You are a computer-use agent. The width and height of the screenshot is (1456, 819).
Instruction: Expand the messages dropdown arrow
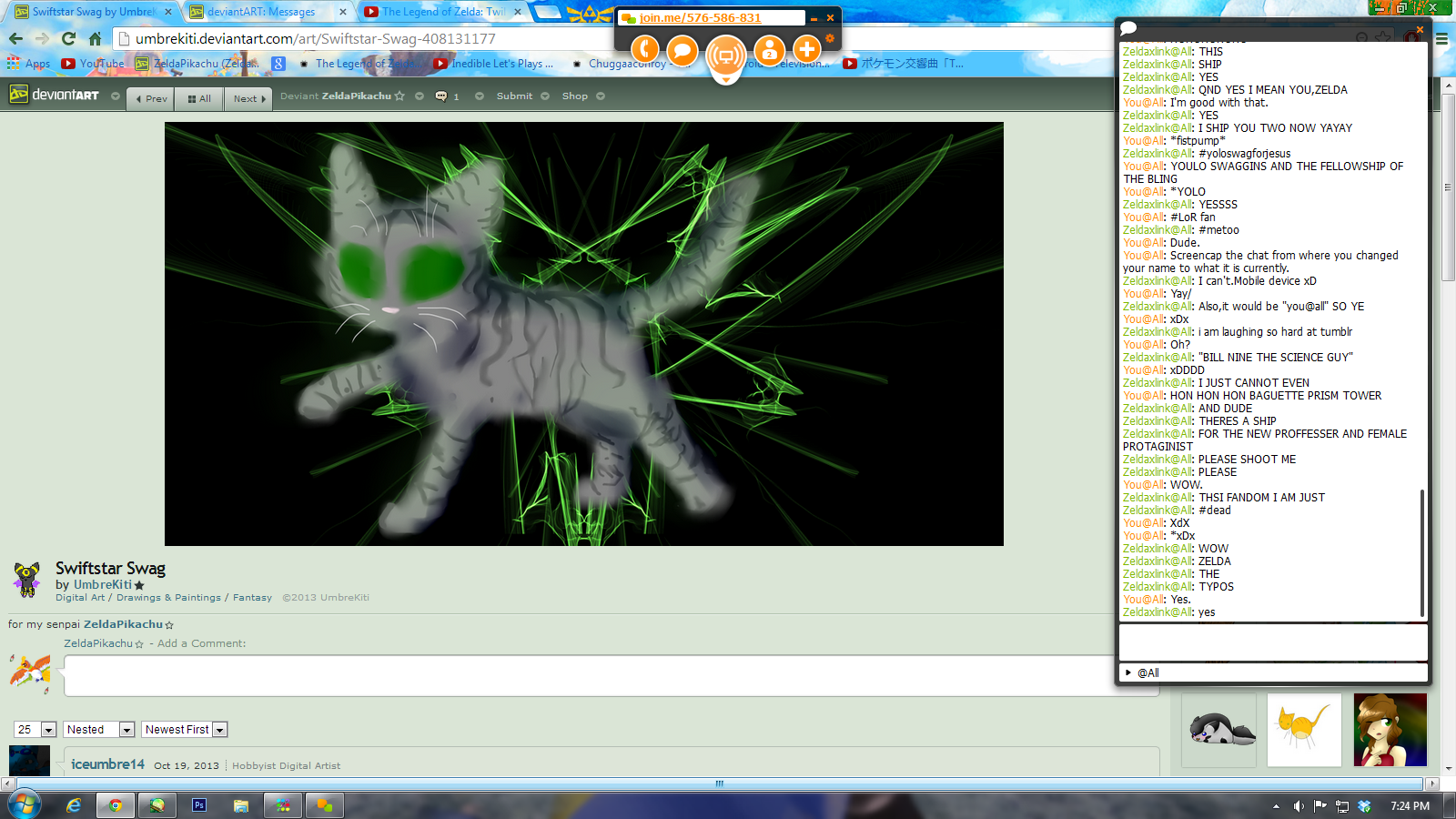click(479, 96)
